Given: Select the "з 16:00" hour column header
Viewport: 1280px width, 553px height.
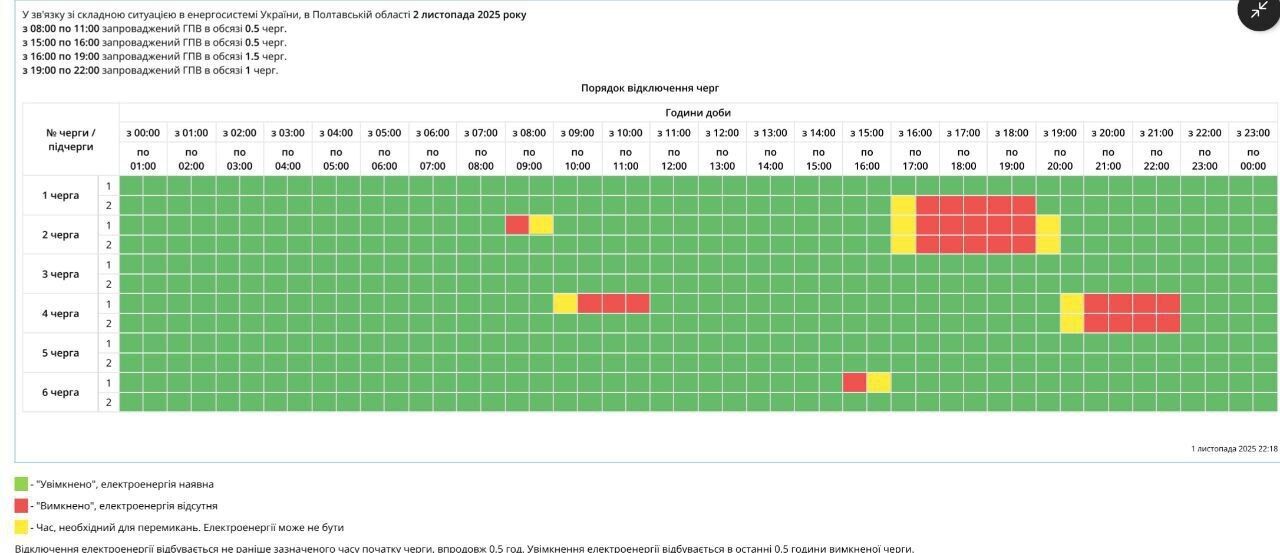Looking at the screenshot, I should pos(915,132).
